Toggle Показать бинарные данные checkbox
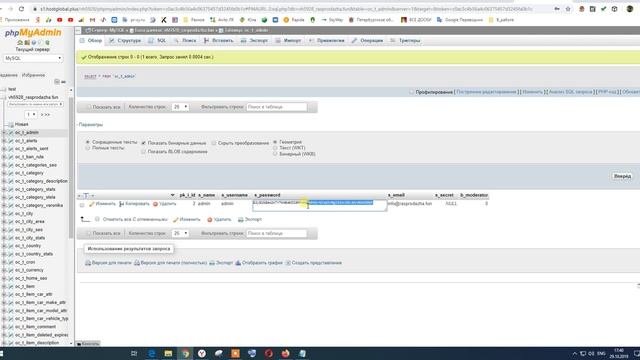The height and width of the screenshot is (360, 640). click(143, 143)
